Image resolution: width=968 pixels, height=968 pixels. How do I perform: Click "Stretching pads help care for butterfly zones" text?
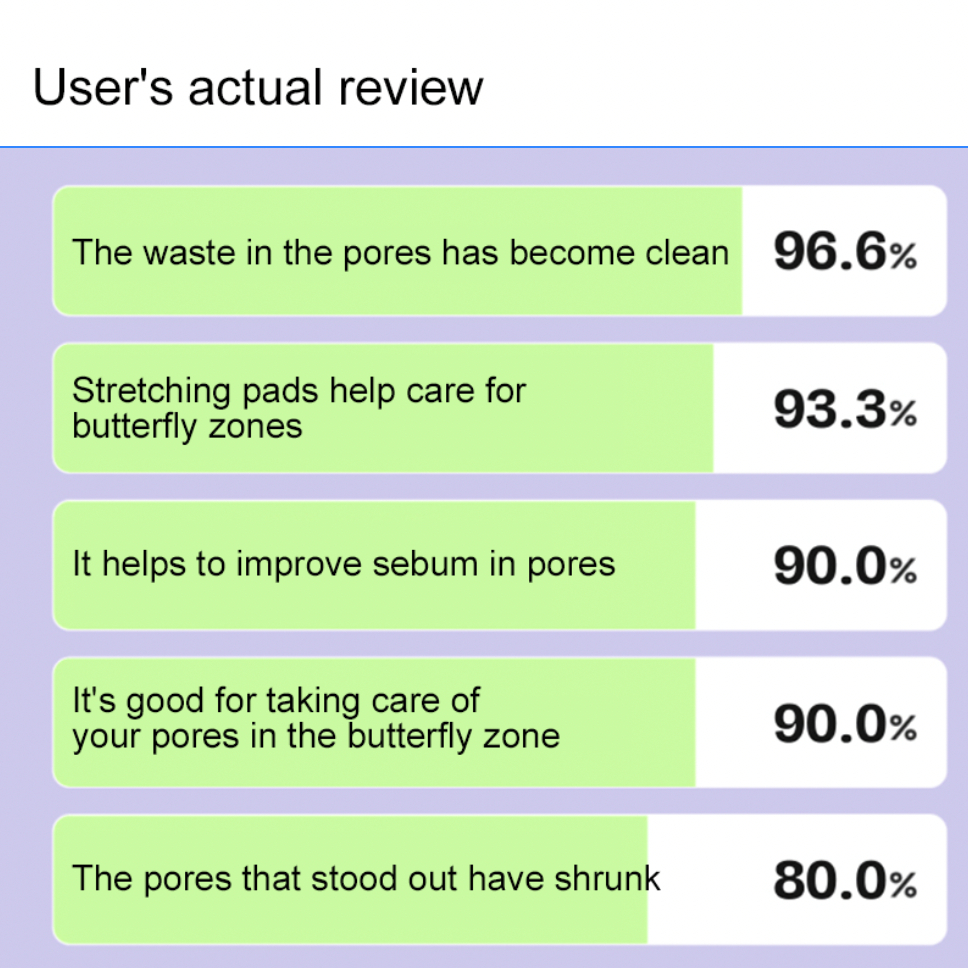pos(299,408)
